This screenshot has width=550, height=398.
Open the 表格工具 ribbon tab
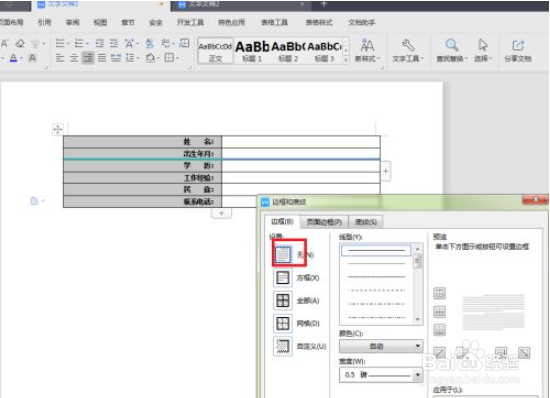click(275, 22)
